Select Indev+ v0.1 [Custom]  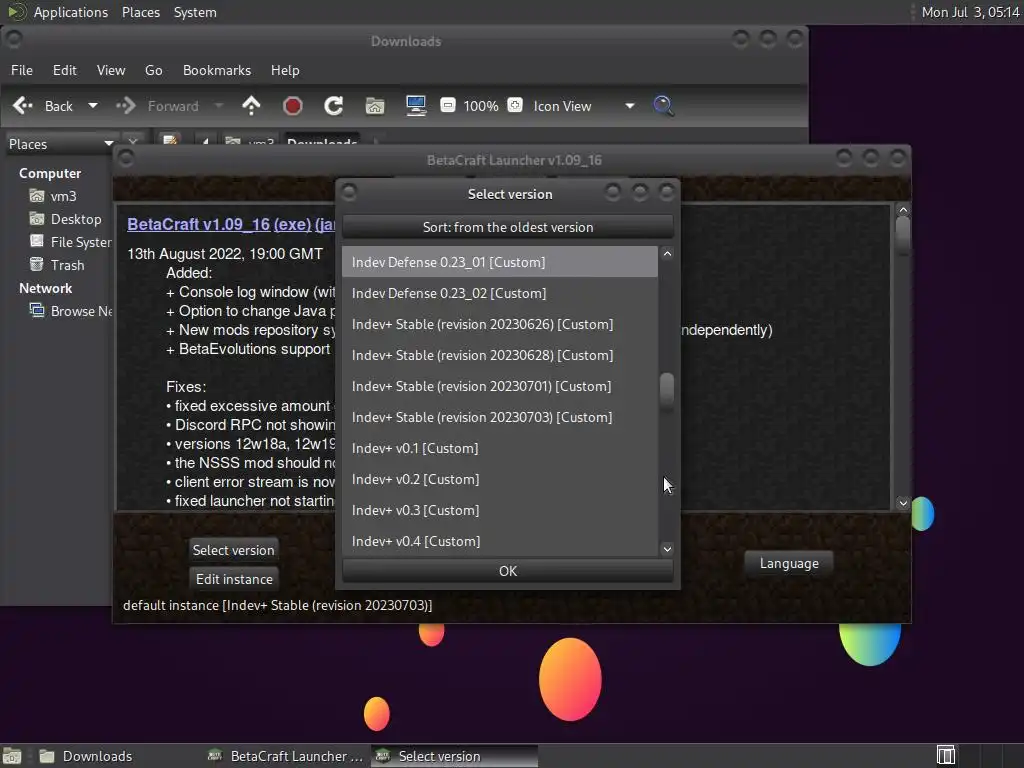(x=500, y=449)
